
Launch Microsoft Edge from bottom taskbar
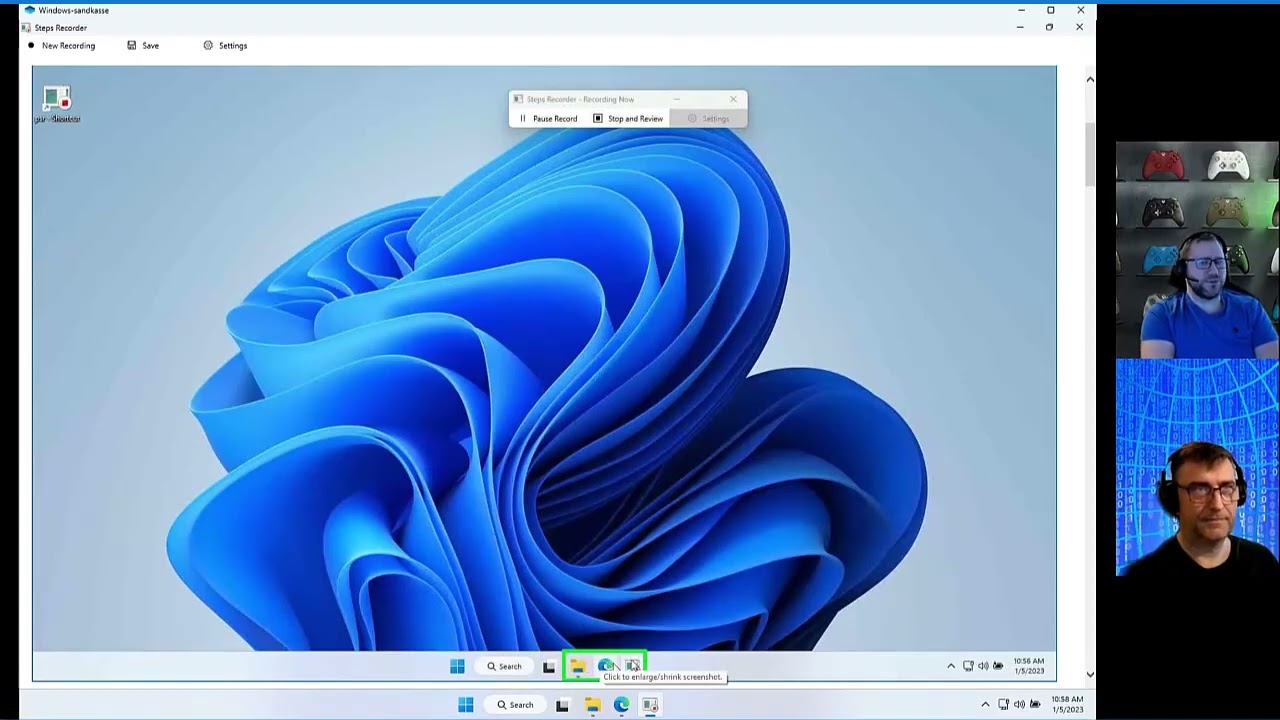pyautogui.click(x=621, y=705)
